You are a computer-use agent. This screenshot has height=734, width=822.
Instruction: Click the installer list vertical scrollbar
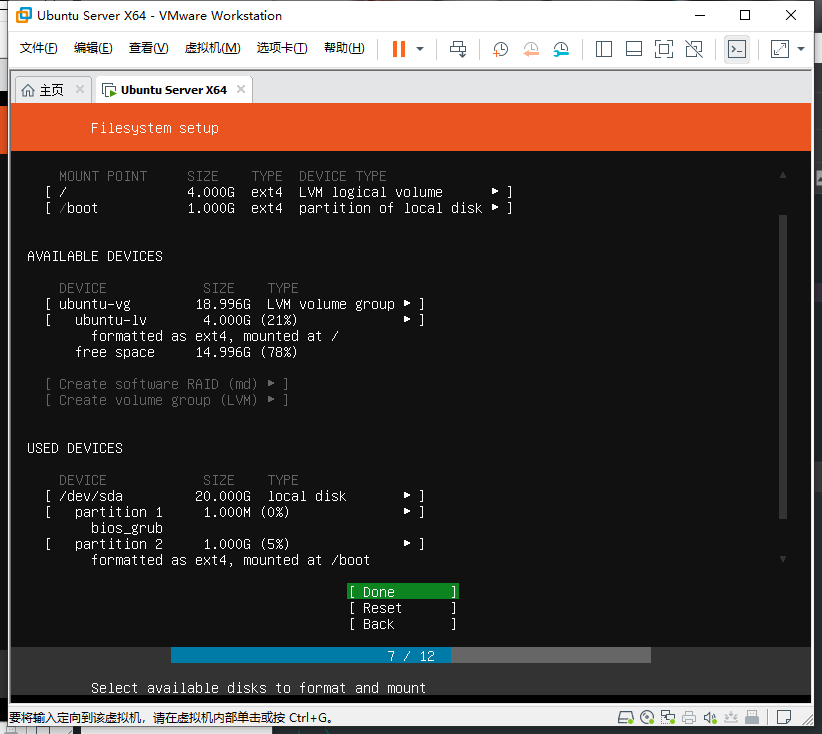pos(783,367)
